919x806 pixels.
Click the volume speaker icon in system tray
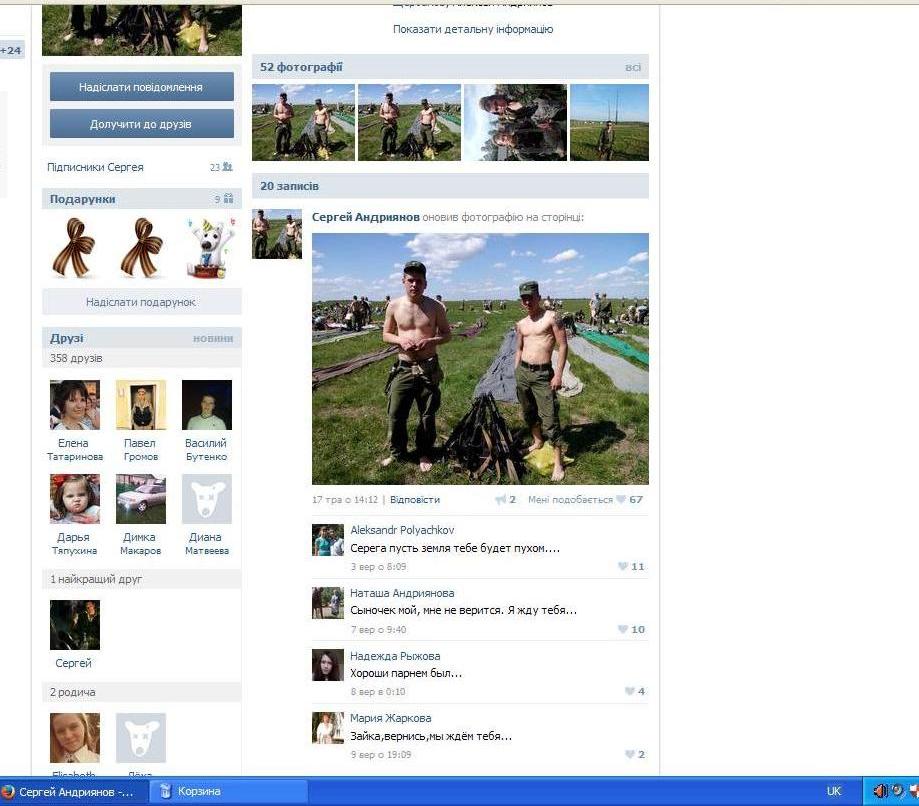tap(880, 791)
